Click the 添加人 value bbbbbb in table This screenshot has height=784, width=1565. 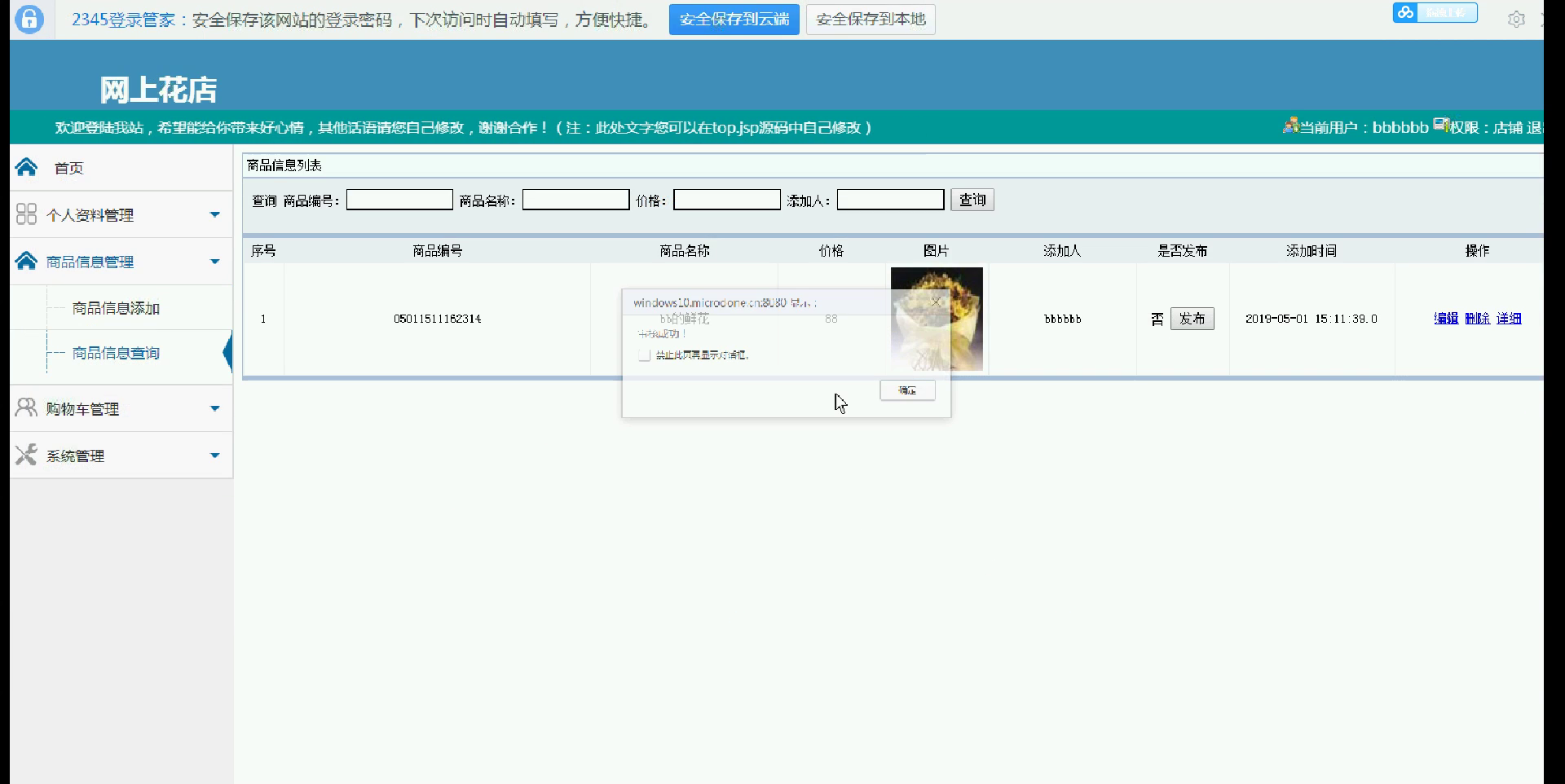pos(1063,319)
